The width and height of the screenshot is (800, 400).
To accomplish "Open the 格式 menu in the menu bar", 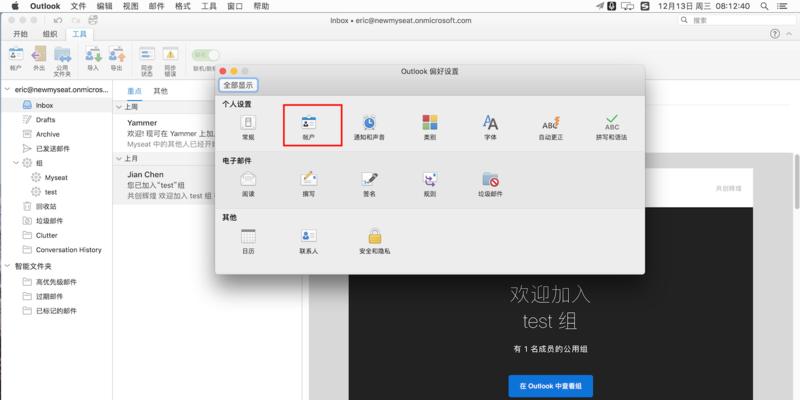I will click(183, 6).
